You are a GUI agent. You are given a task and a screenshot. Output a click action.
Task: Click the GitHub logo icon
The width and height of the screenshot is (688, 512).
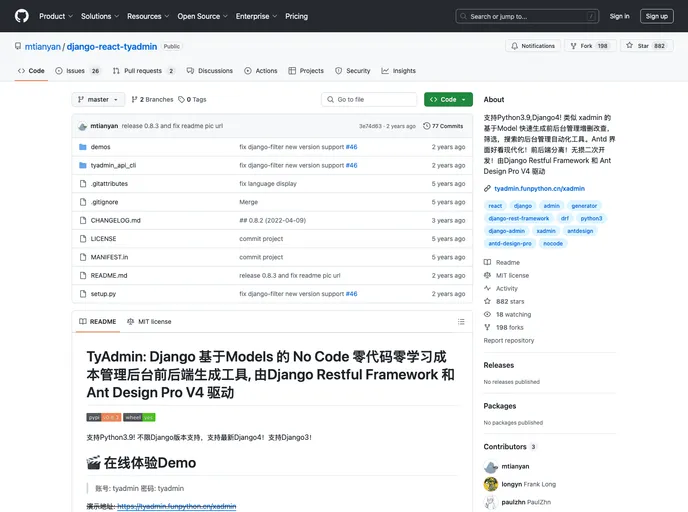click(22, 16)
